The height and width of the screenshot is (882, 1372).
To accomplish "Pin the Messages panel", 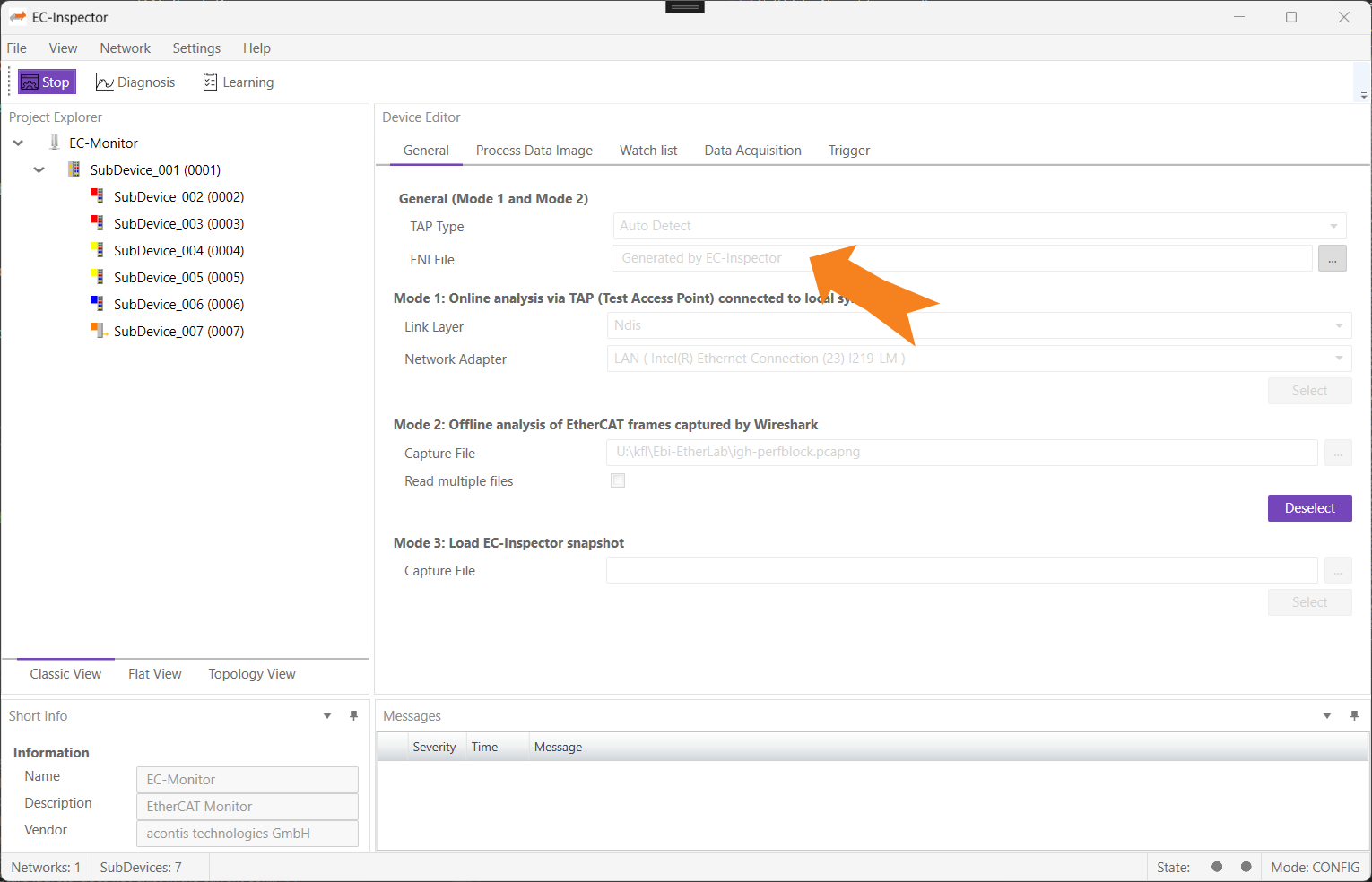I will tap(1353, 715).
